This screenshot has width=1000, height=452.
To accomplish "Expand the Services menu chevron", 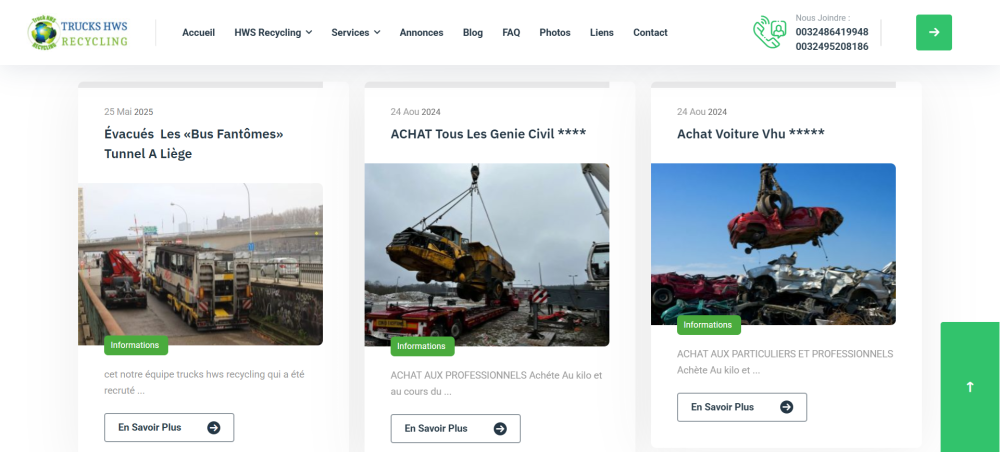I will [377, 33].
